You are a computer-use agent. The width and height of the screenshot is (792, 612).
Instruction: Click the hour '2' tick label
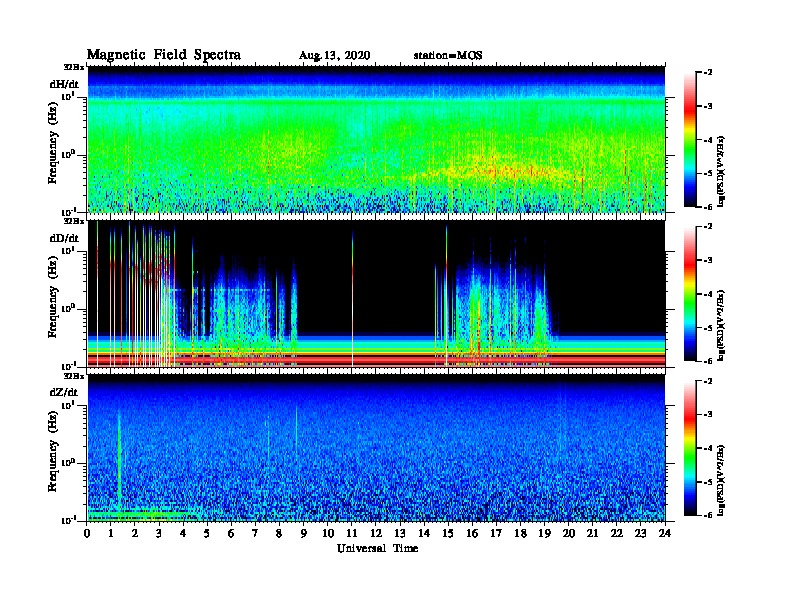point(135,533)
